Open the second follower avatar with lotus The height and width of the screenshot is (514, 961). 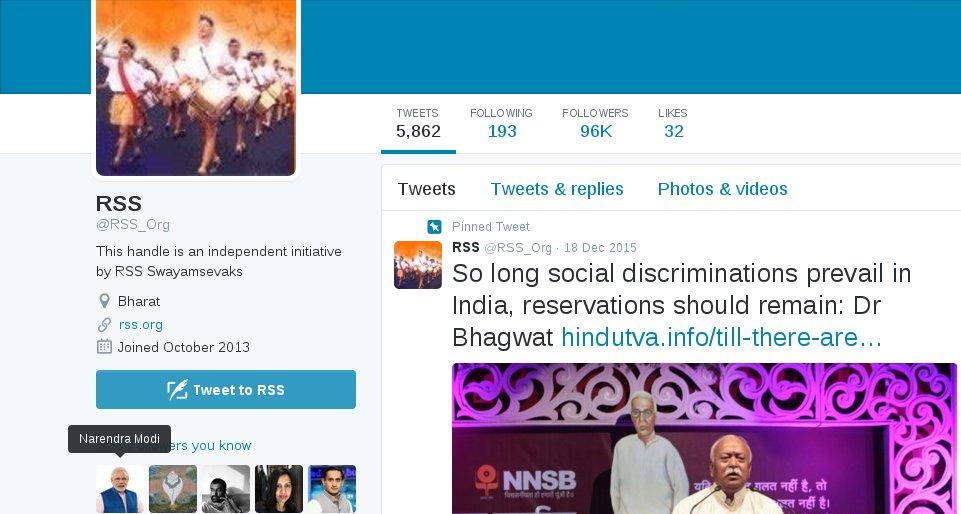click(x=173, y=489)
